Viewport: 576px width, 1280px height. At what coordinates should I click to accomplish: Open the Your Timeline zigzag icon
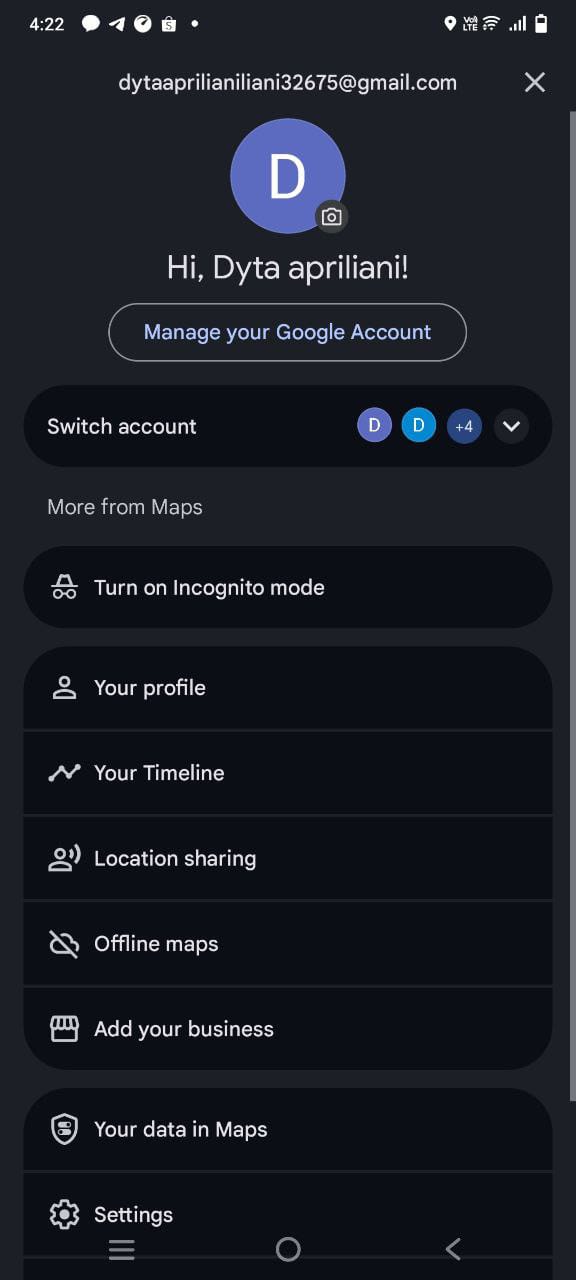pos(64,773)
